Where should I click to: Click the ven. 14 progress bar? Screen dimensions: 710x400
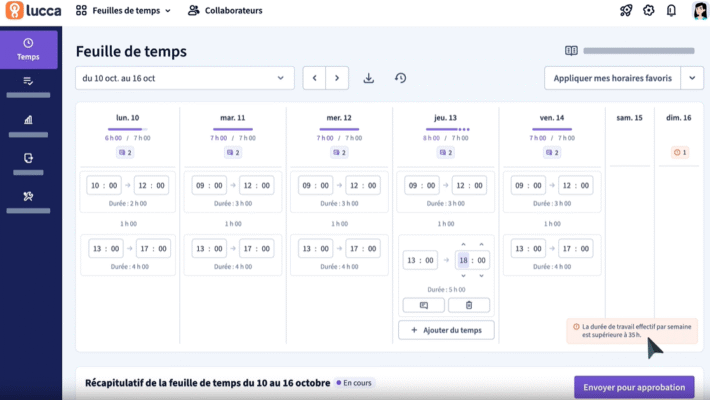pos(552,130)
